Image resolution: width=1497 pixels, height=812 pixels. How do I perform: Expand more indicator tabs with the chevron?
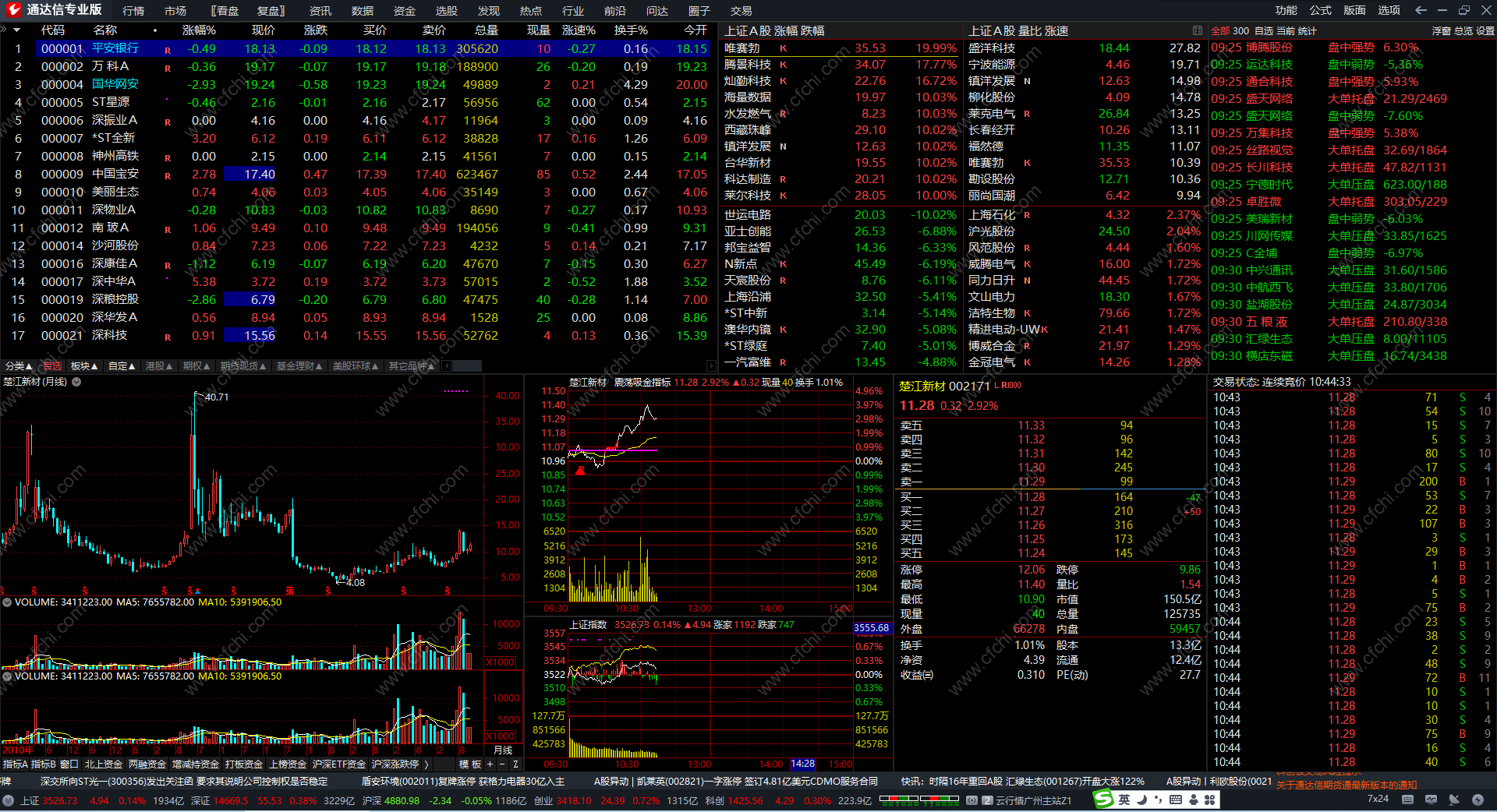[x=426, y=764]
